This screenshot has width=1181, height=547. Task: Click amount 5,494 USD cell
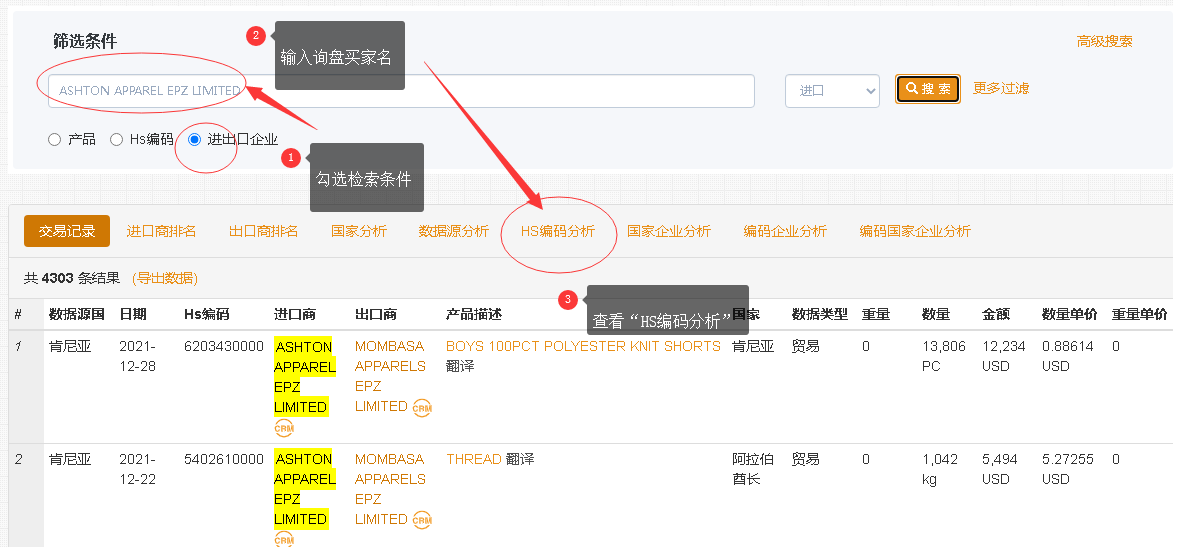(1000, 469)
